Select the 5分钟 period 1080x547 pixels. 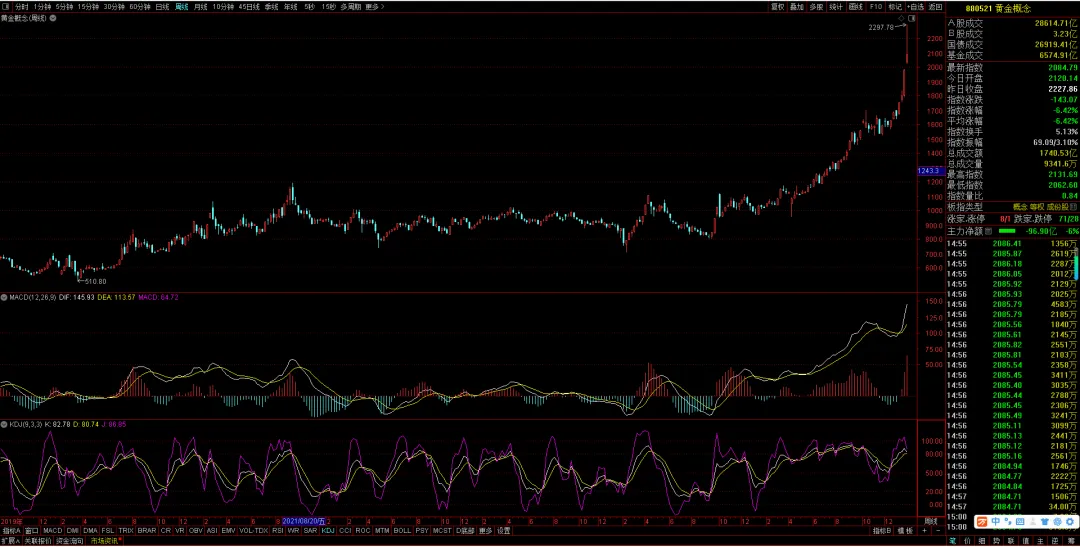coord(65,6)
